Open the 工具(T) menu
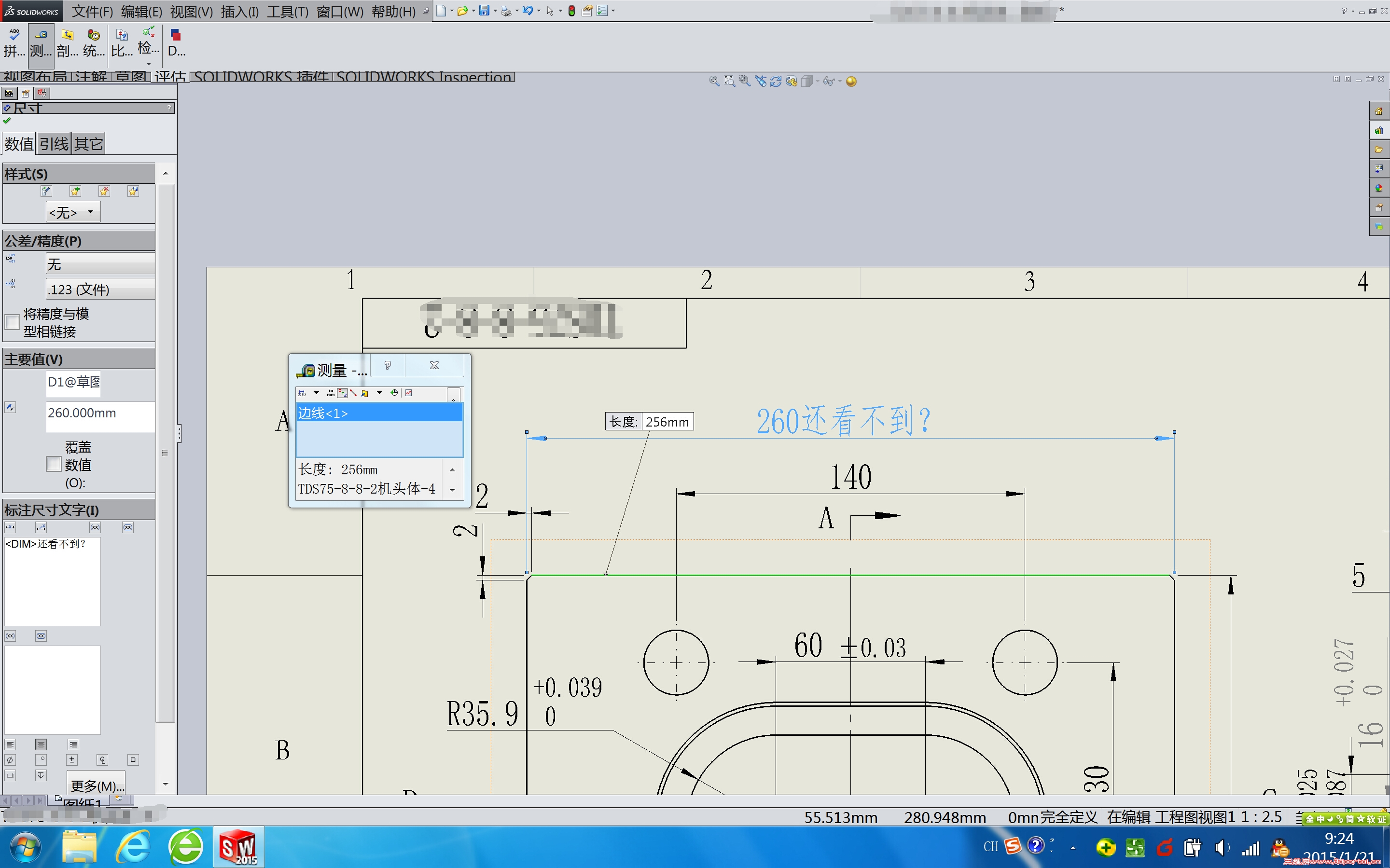The height and width of the screenshot is (868, 1390). click(x=287, y=12)
